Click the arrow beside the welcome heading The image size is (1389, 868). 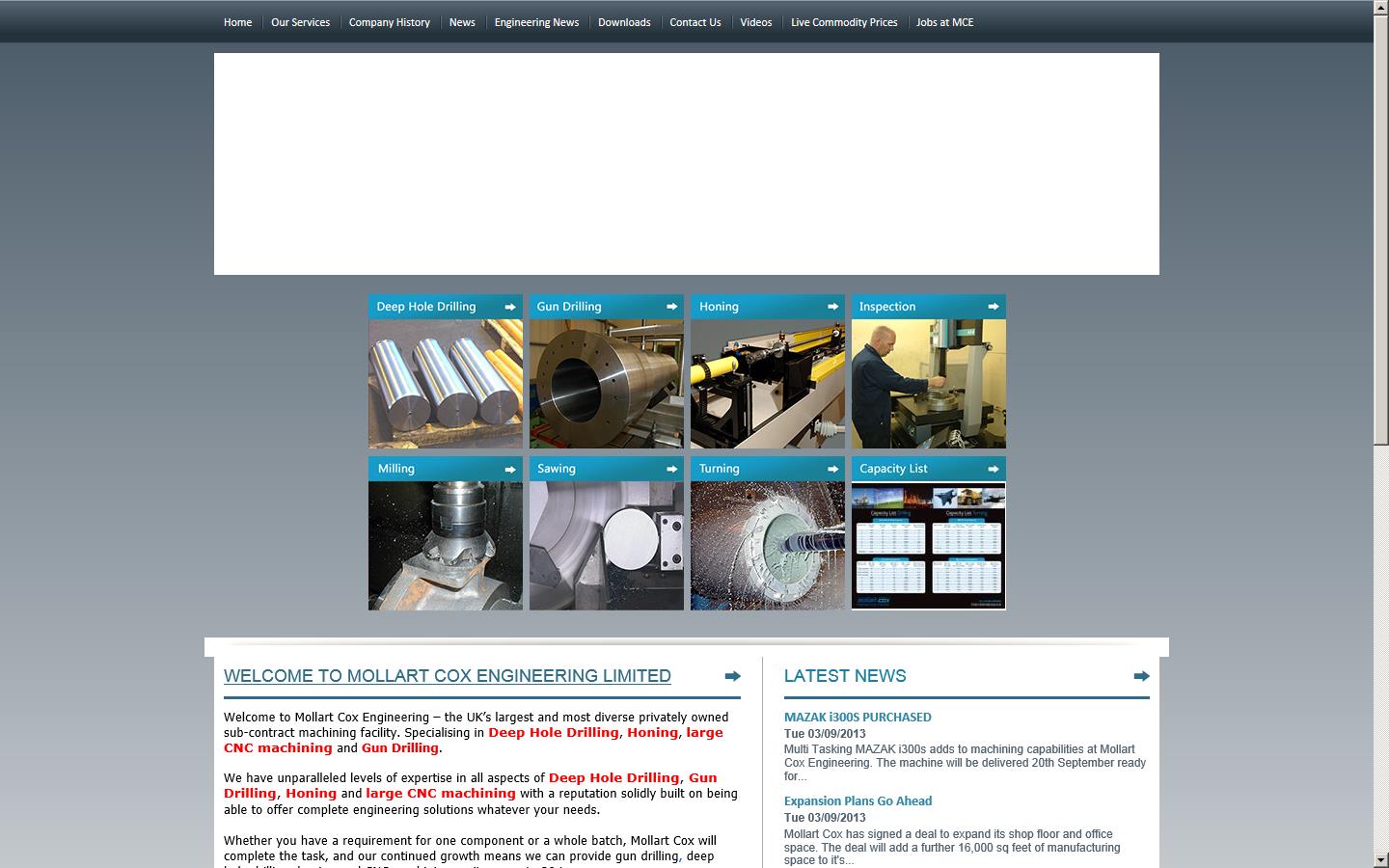pos(731,676)
